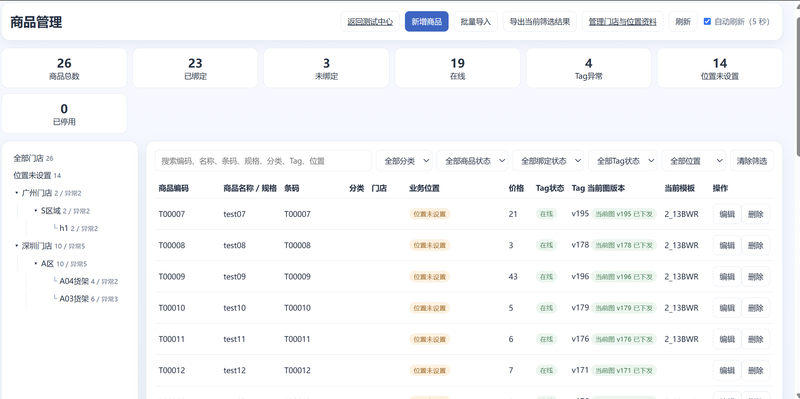Click 导出当前筛选结果 button

coord(540,21)
